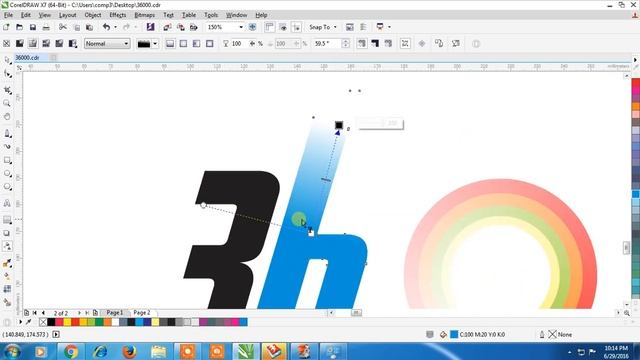This screenshot has height=360, width=640.
Task: Toggle Show rulers button
Action: click(269, 27)
